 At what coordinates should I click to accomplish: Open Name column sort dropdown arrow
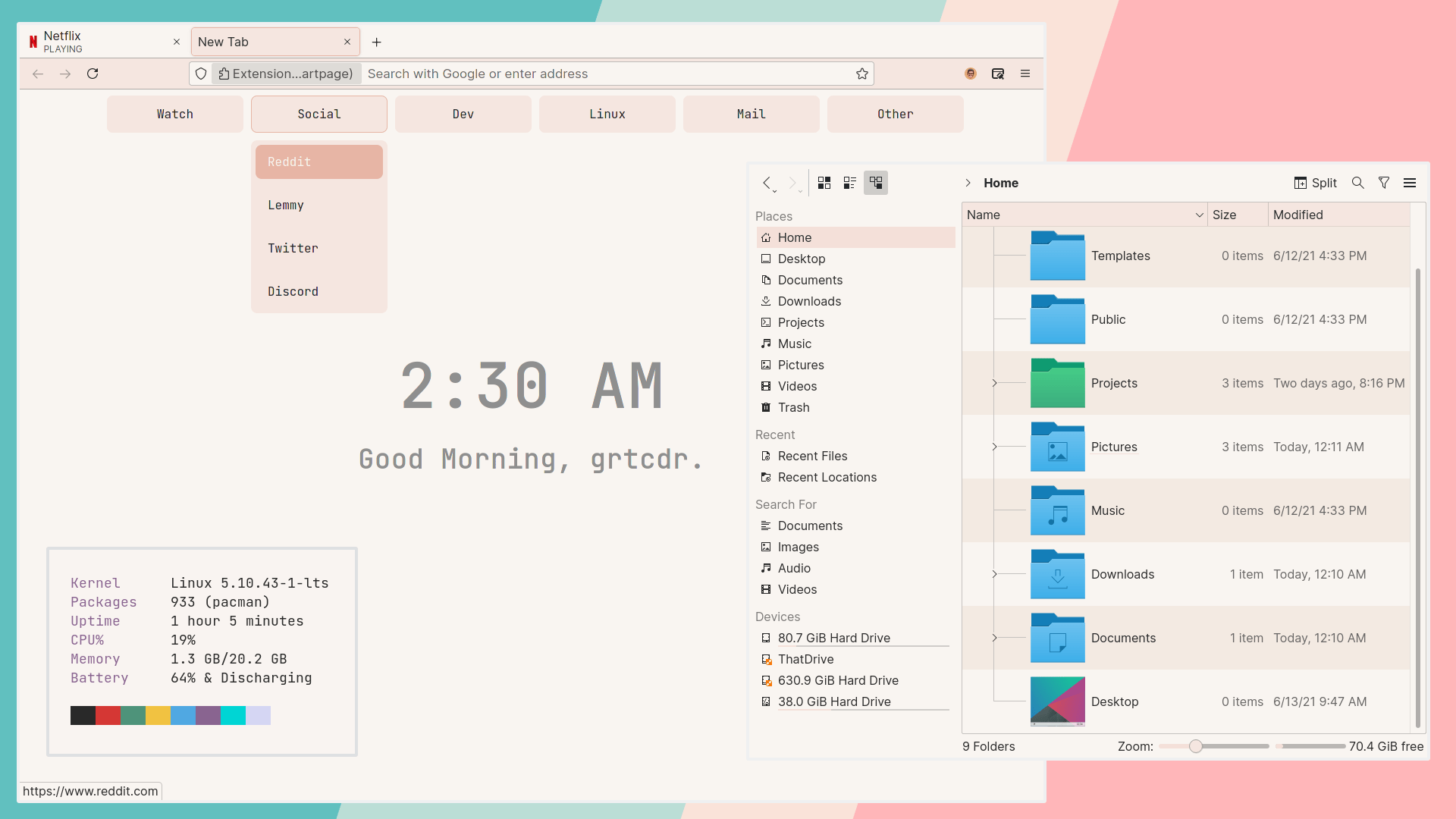[1200, 215]
